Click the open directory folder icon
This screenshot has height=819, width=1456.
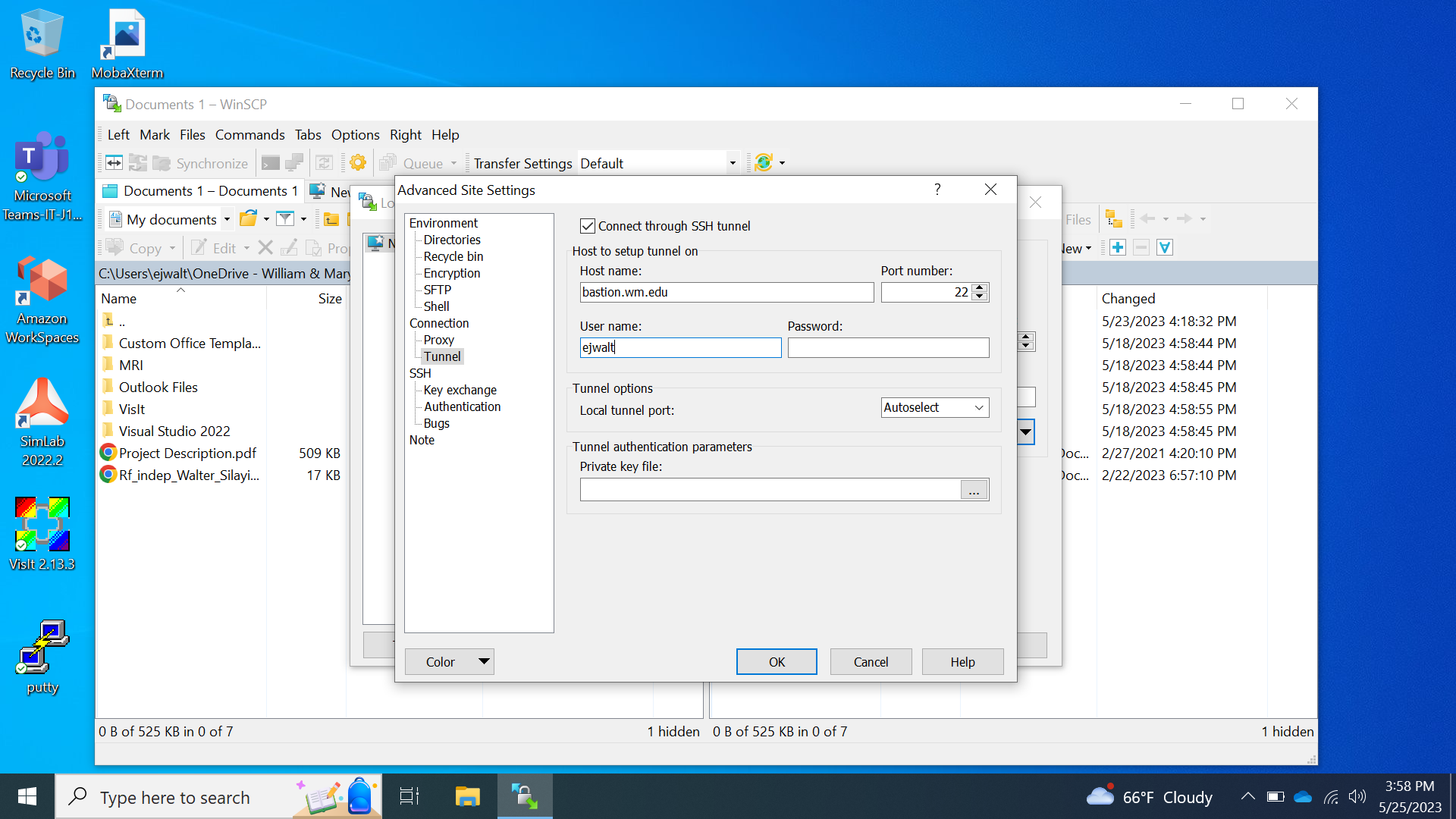tap(247, 219)
